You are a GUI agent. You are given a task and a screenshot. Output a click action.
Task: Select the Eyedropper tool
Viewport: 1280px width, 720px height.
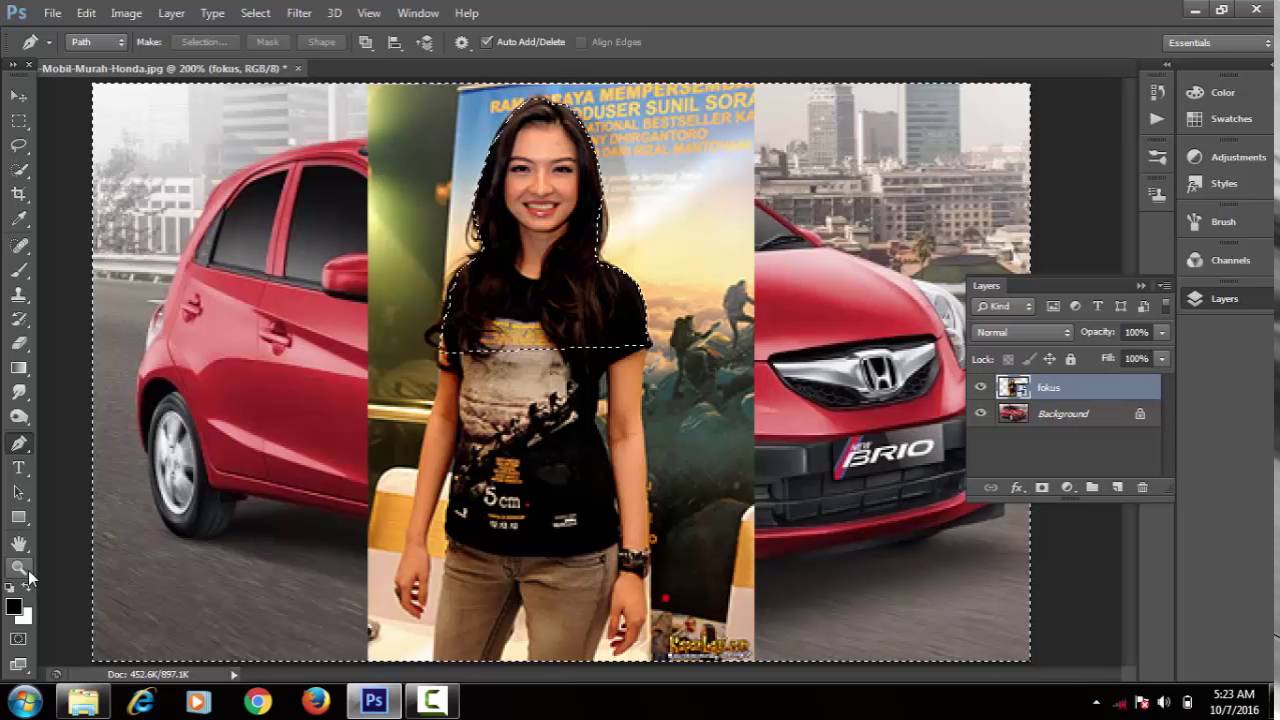point(19,220)
